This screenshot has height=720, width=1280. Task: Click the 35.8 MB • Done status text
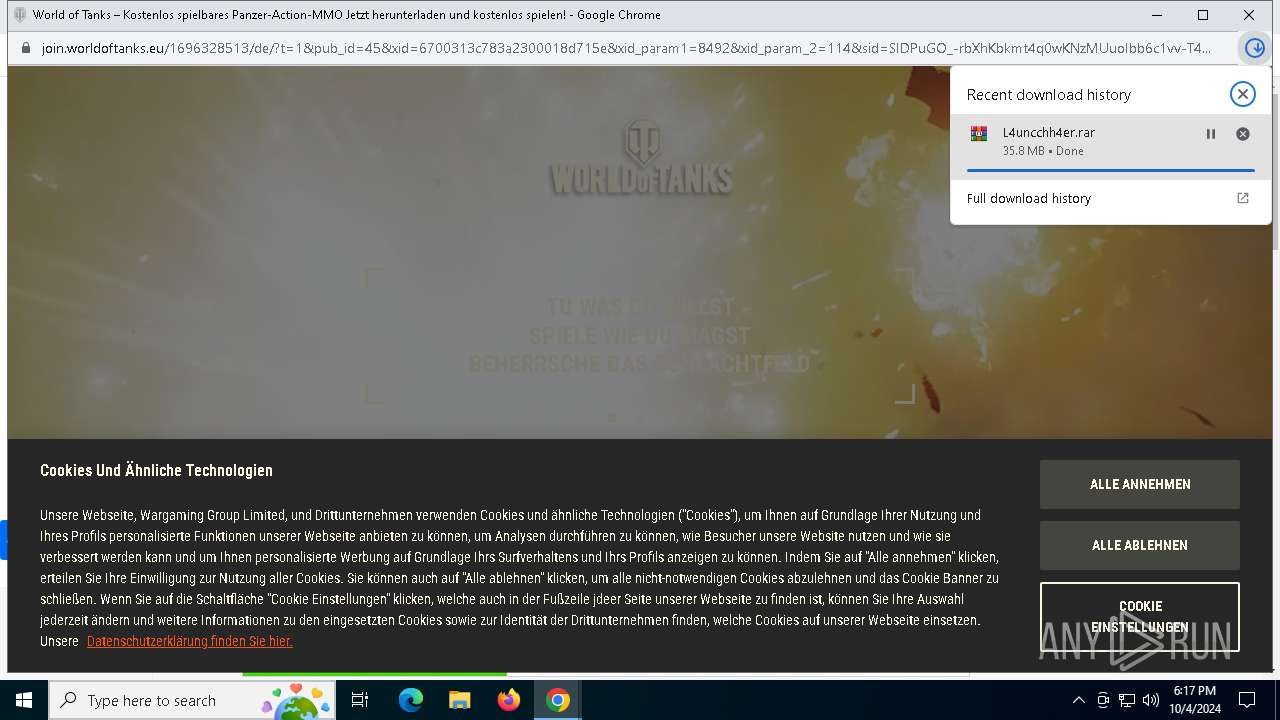point(1043,151)
